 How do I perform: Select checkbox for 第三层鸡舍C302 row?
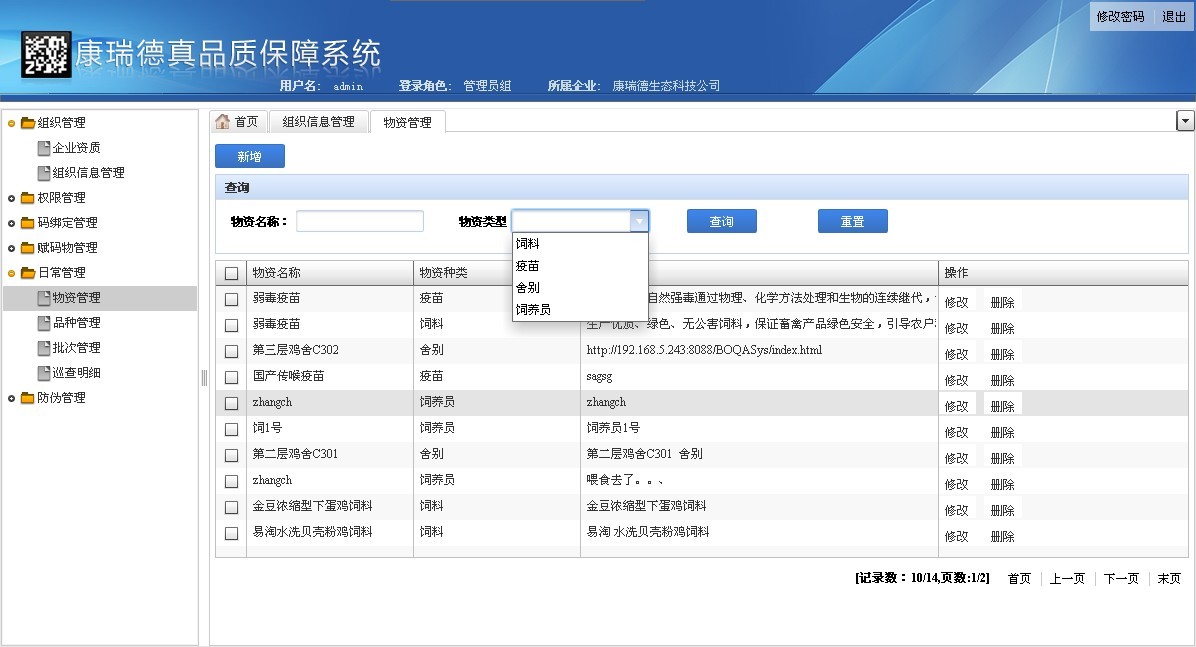click(x=232, y=352)
